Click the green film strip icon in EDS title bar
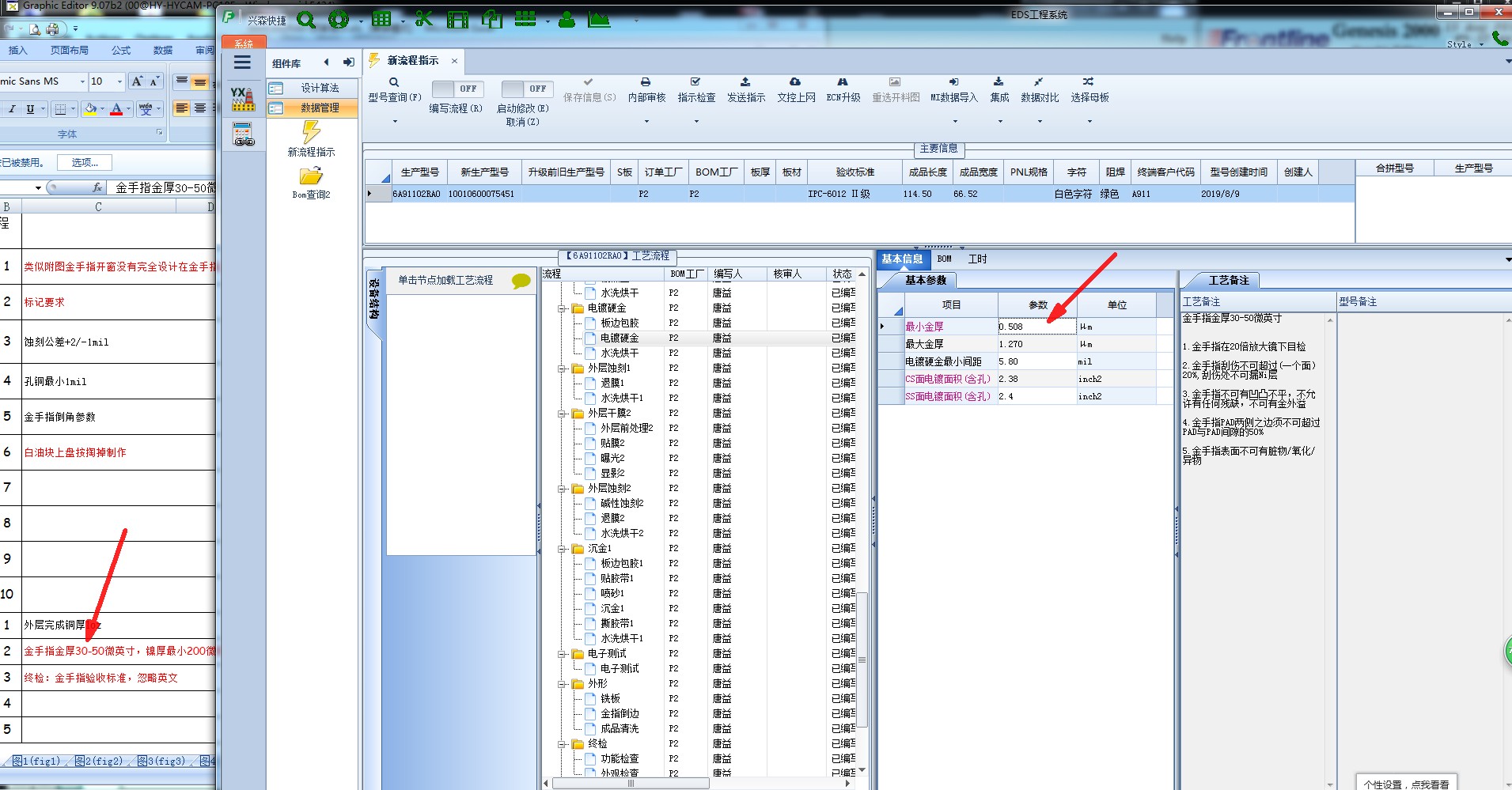 (x=457, y=20)
